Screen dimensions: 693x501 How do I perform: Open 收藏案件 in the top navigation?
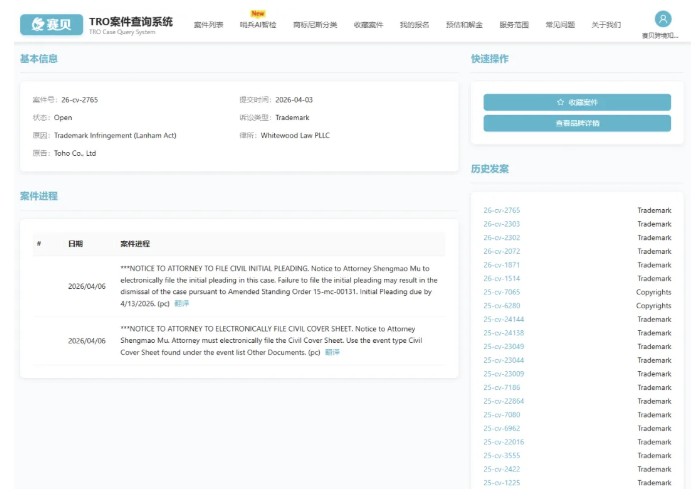point(368,24)
